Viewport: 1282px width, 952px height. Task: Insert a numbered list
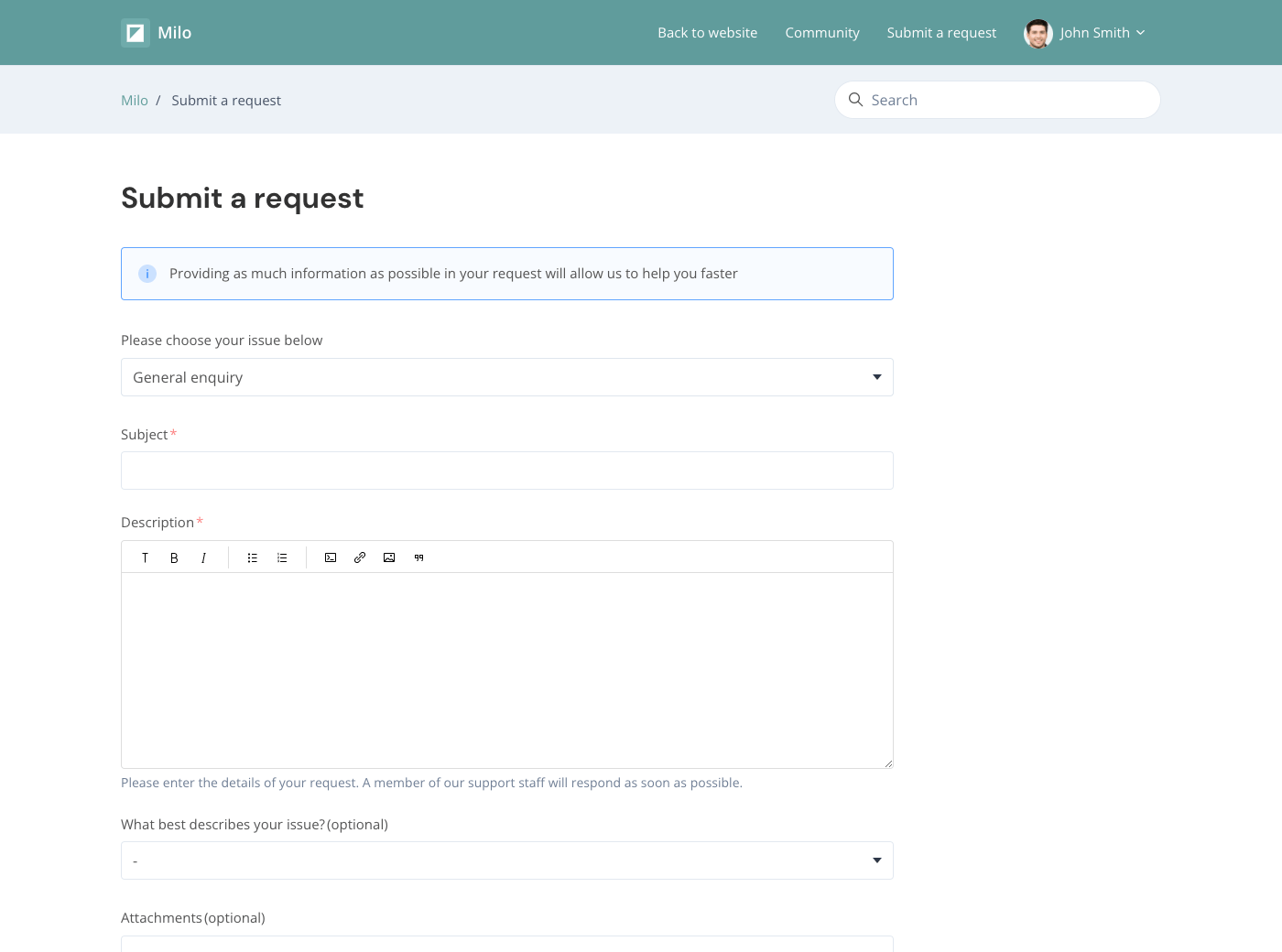(x=282, y=557)
